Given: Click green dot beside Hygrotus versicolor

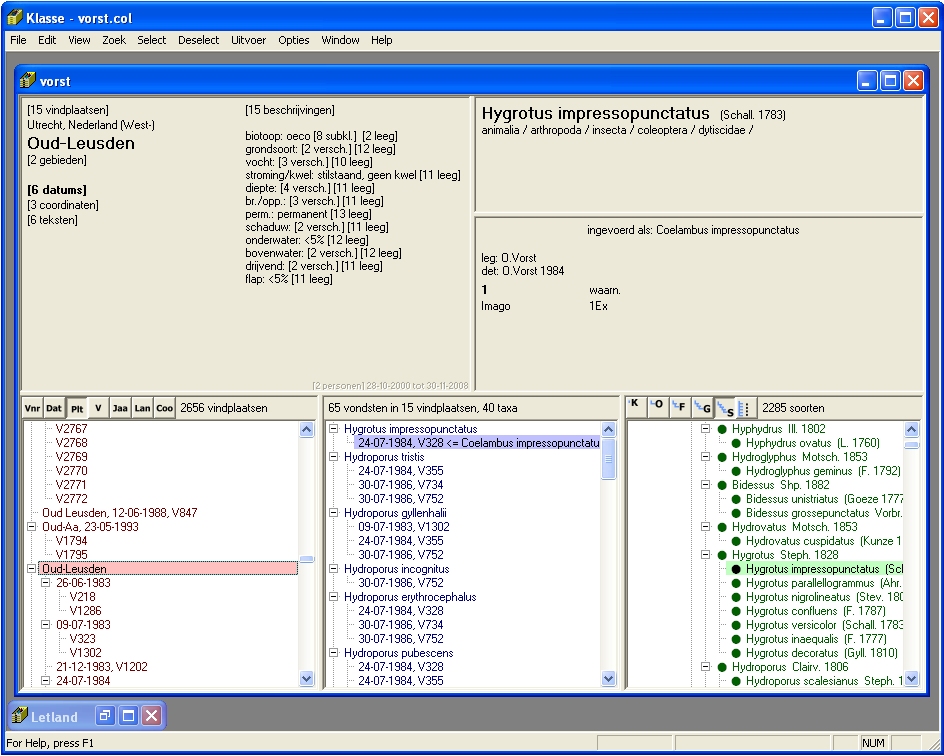Looking at the screenshot, I should 737,625.
